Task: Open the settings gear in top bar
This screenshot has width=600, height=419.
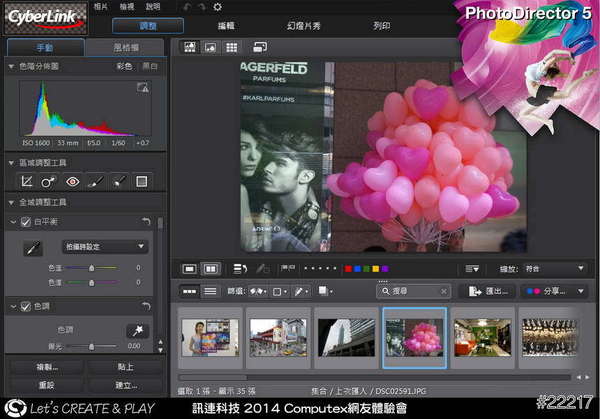Action: point(218,7)
